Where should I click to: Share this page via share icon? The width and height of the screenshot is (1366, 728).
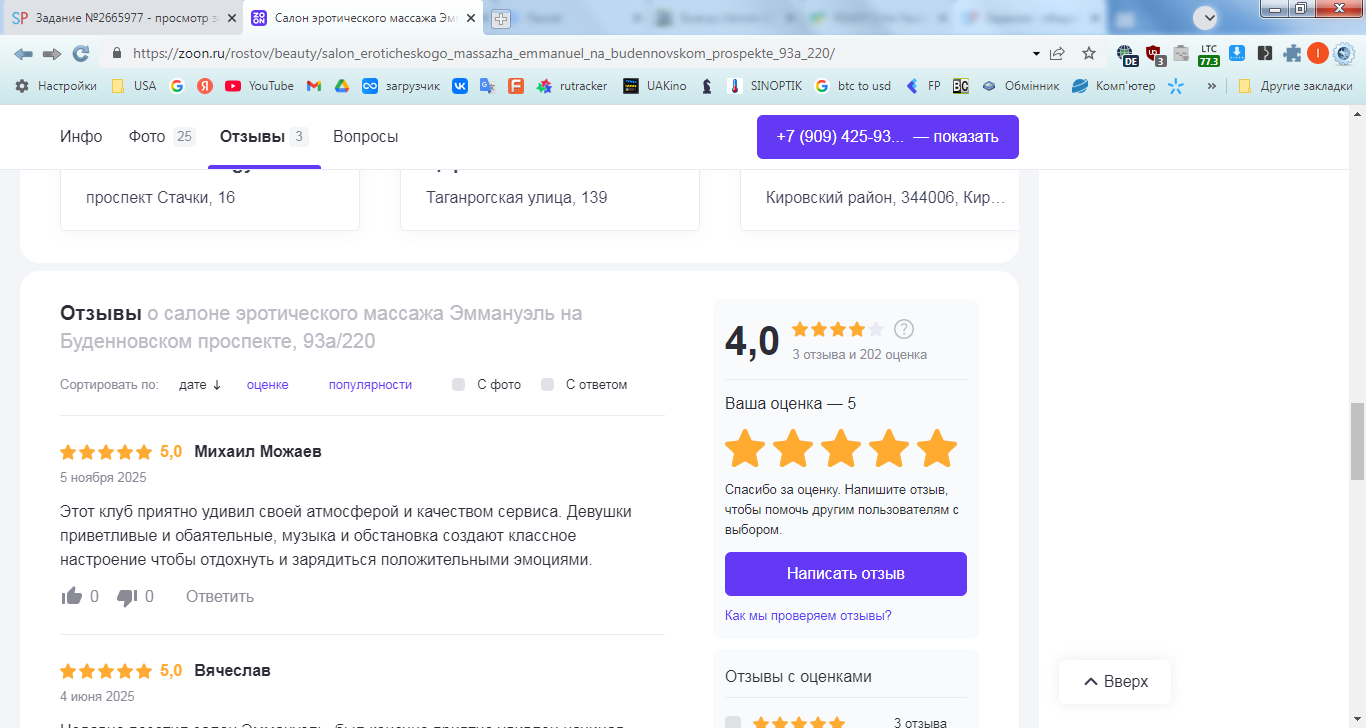[x=1057, y=54]
